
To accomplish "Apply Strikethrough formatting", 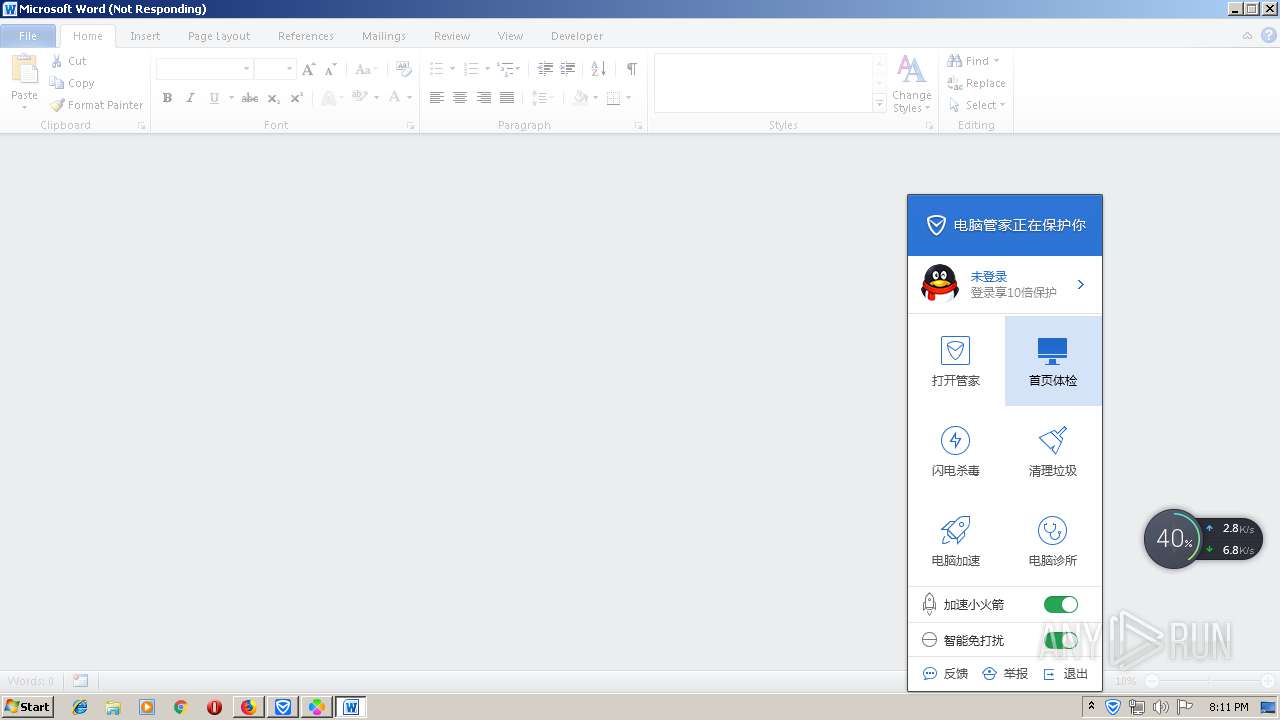I will pos(250,98).
